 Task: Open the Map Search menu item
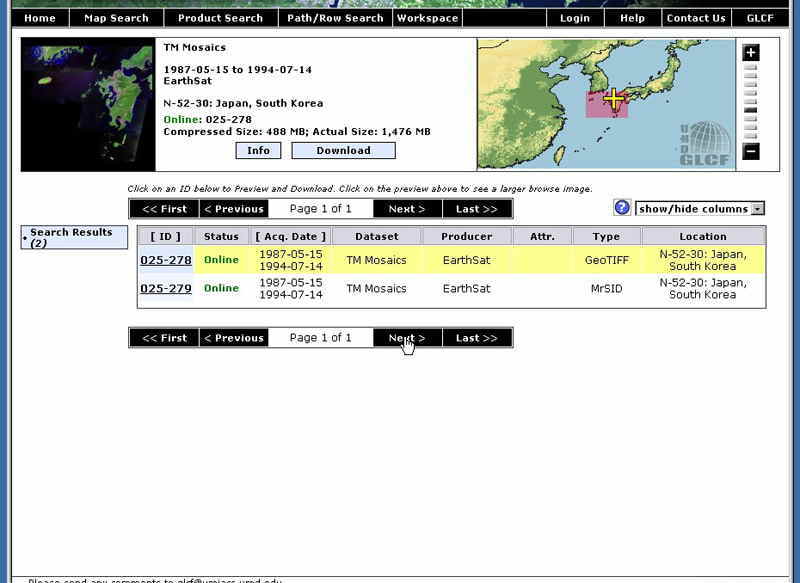point(116,18)
